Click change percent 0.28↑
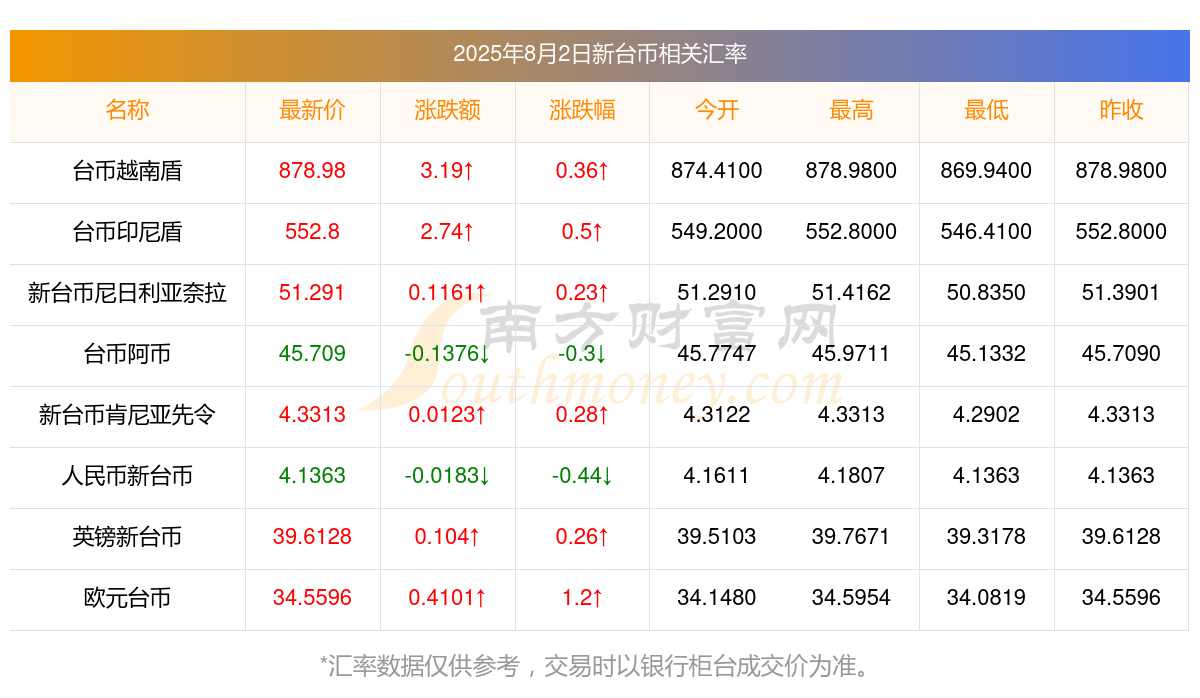The height and width of the screenshot is (698, 1200). pyautogui.click(x=582, y=415)
